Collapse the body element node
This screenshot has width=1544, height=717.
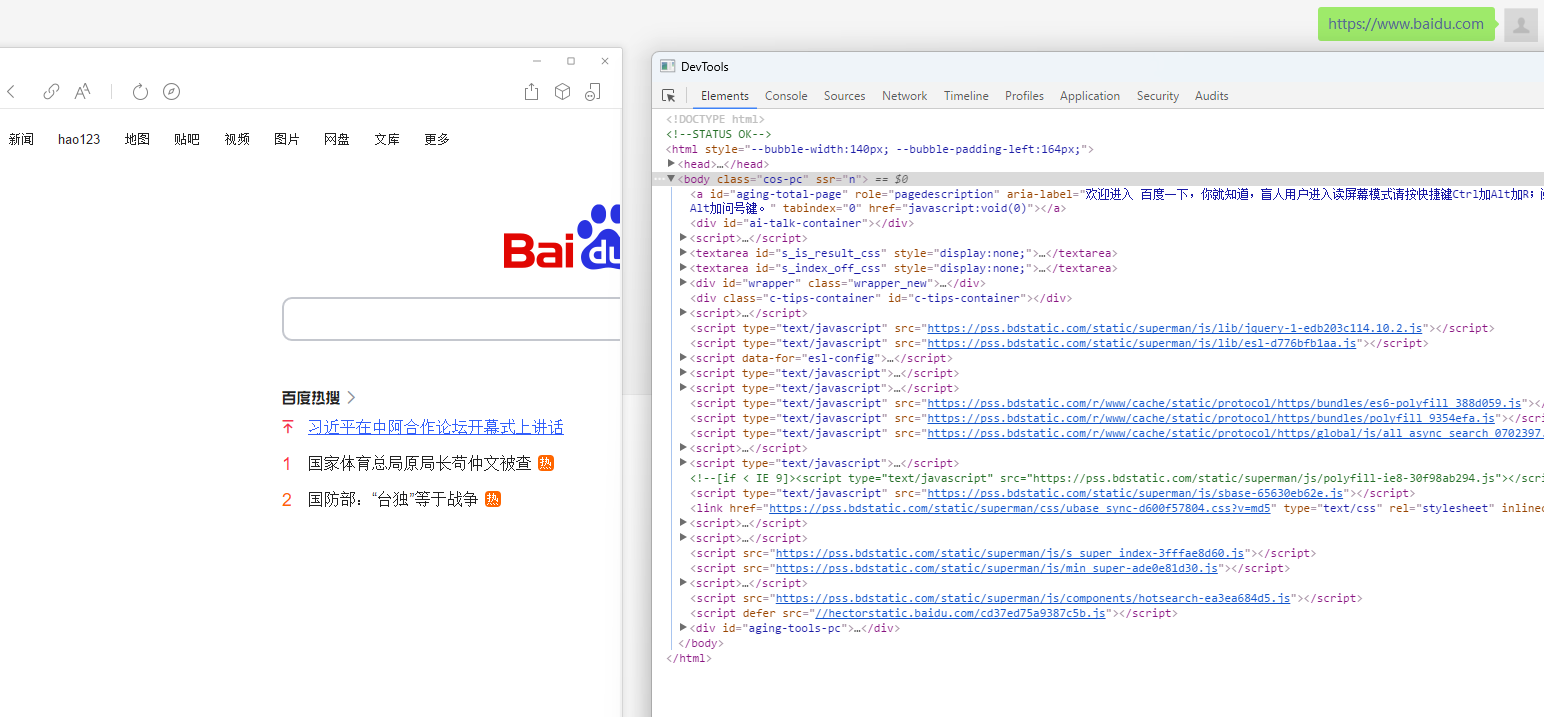672,179
